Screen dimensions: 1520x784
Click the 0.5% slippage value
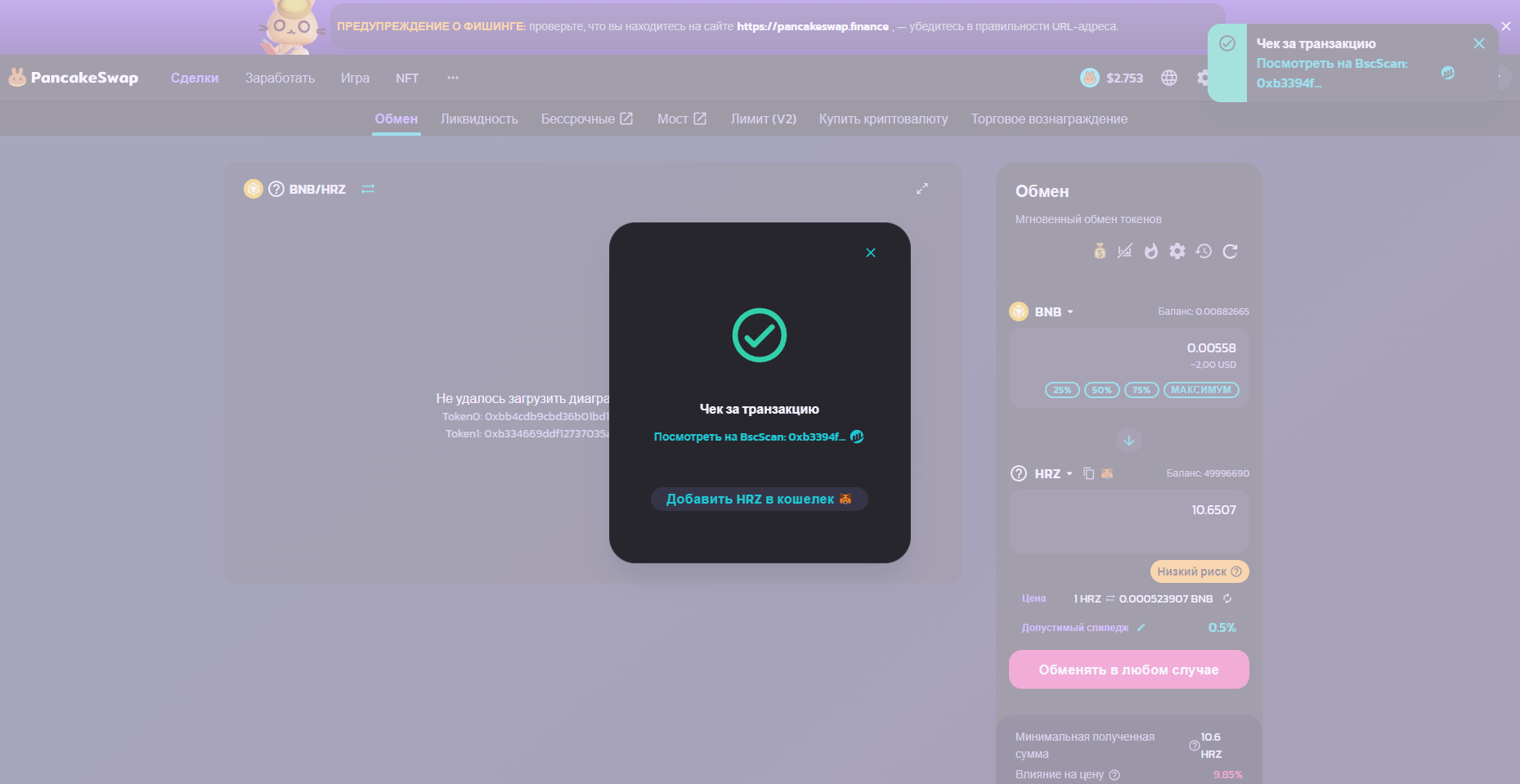pos(1222,628)
